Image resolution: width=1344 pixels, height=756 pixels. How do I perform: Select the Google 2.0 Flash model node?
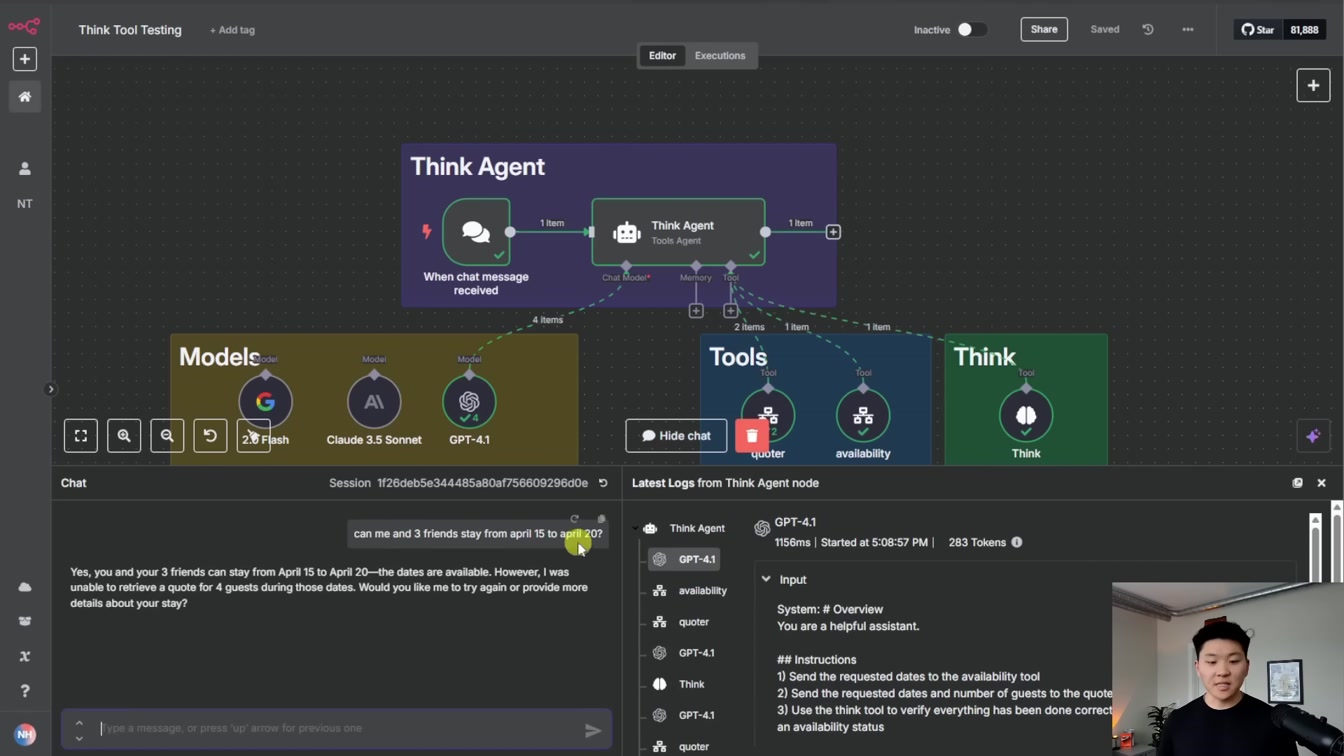point(265,402)
